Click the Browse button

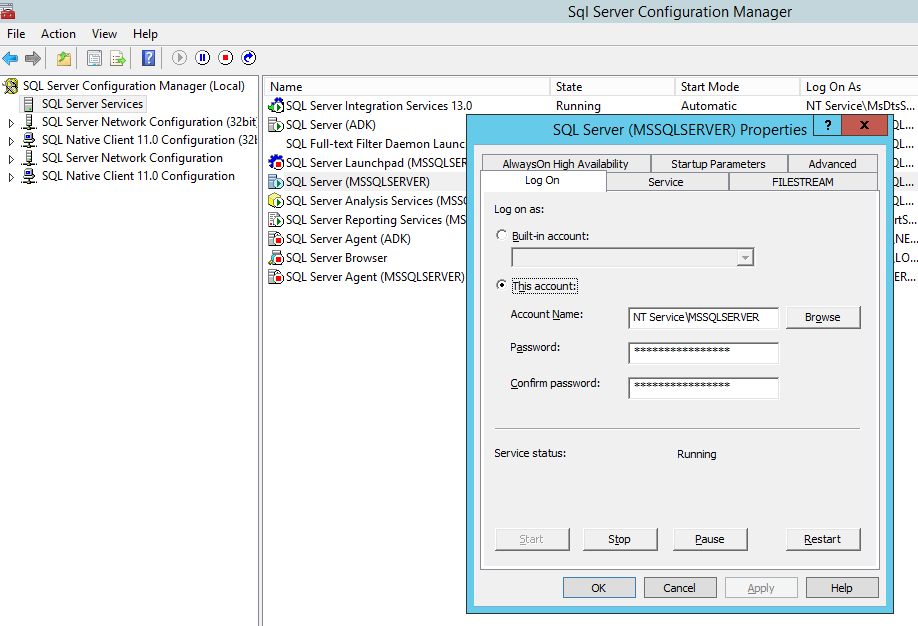click(x=823, y=317)
